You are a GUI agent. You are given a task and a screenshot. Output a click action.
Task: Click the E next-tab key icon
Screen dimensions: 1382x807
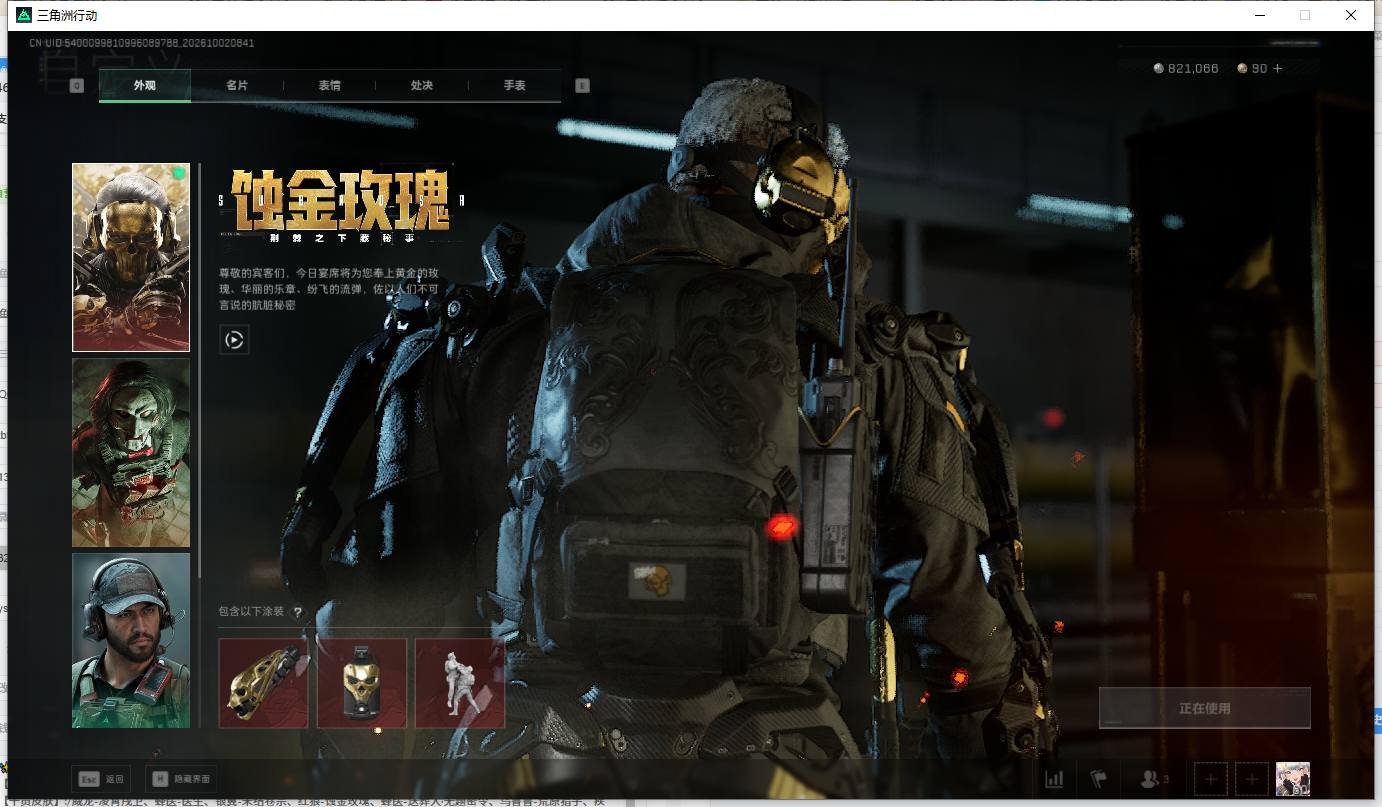click(583, 86)
